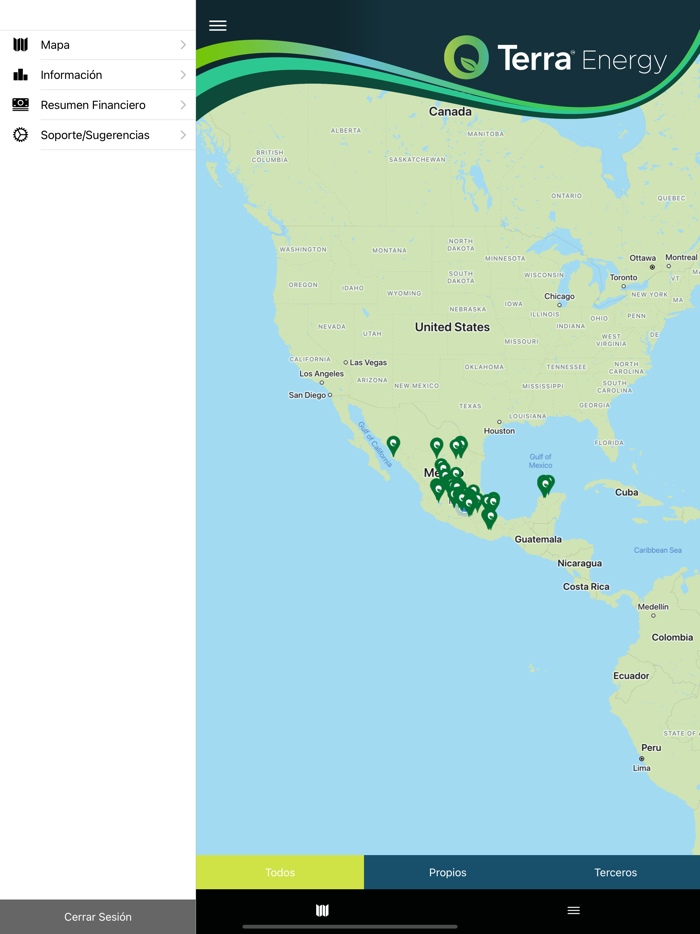Click the Medellín city label
This screenshot has width=700, height=934.
653,607
